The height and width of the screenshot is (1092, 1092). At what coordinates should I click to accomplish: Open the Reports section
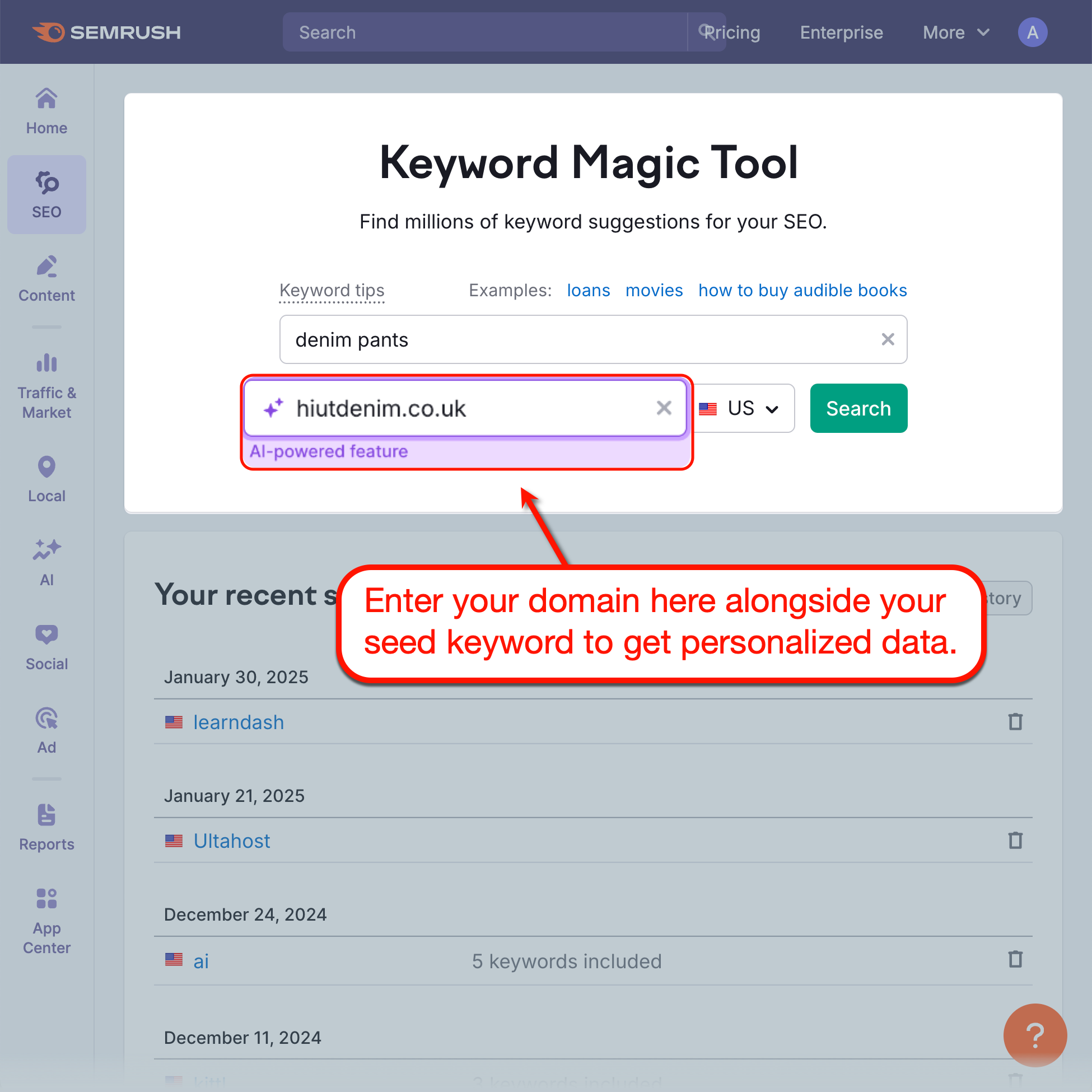tap(46, 825)
